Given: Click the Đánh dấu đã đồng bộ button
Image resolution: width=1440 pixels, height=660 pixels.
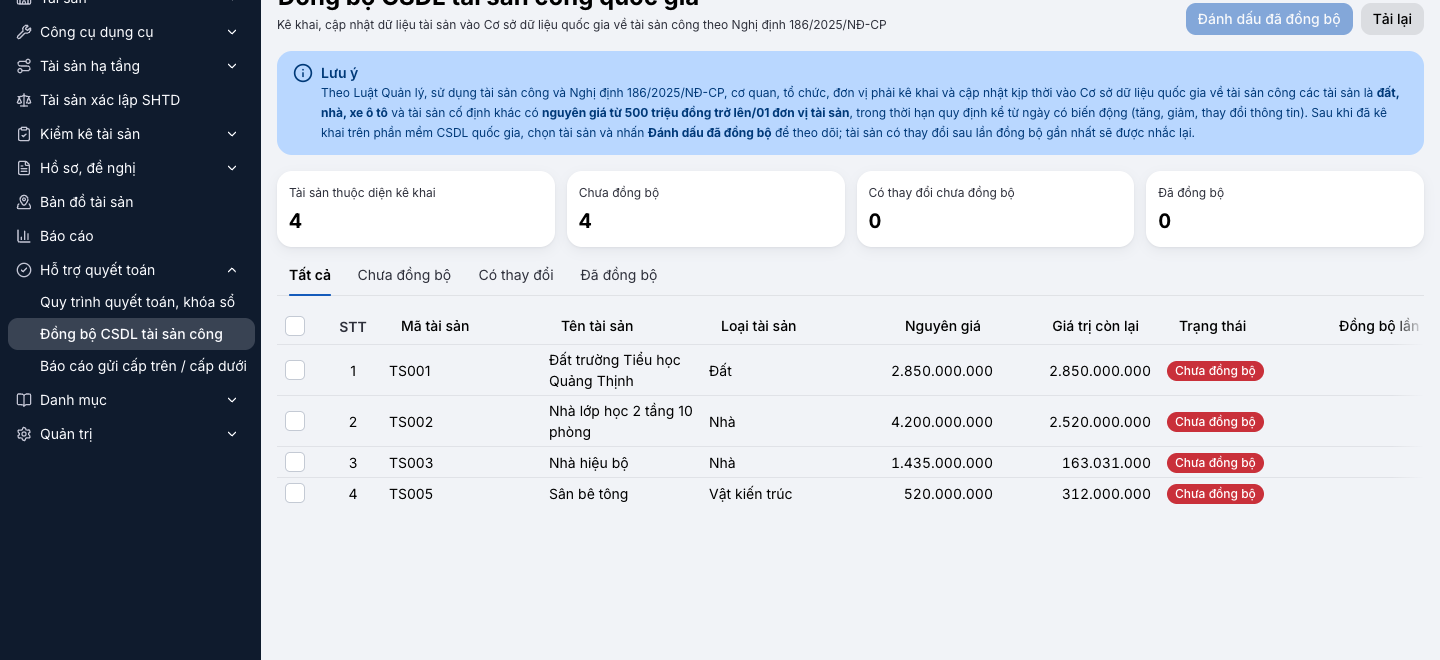Looking at the screenshot, I should pyautogui.click(x=1269, y=19).
